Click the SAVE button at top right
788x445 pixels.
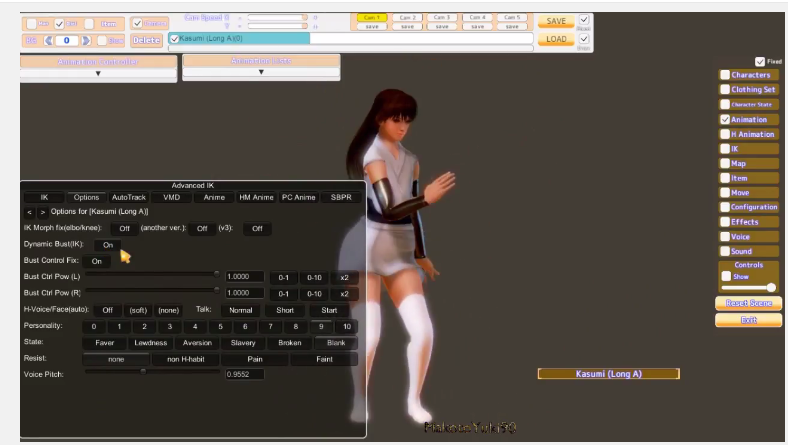tap(556, 21)
